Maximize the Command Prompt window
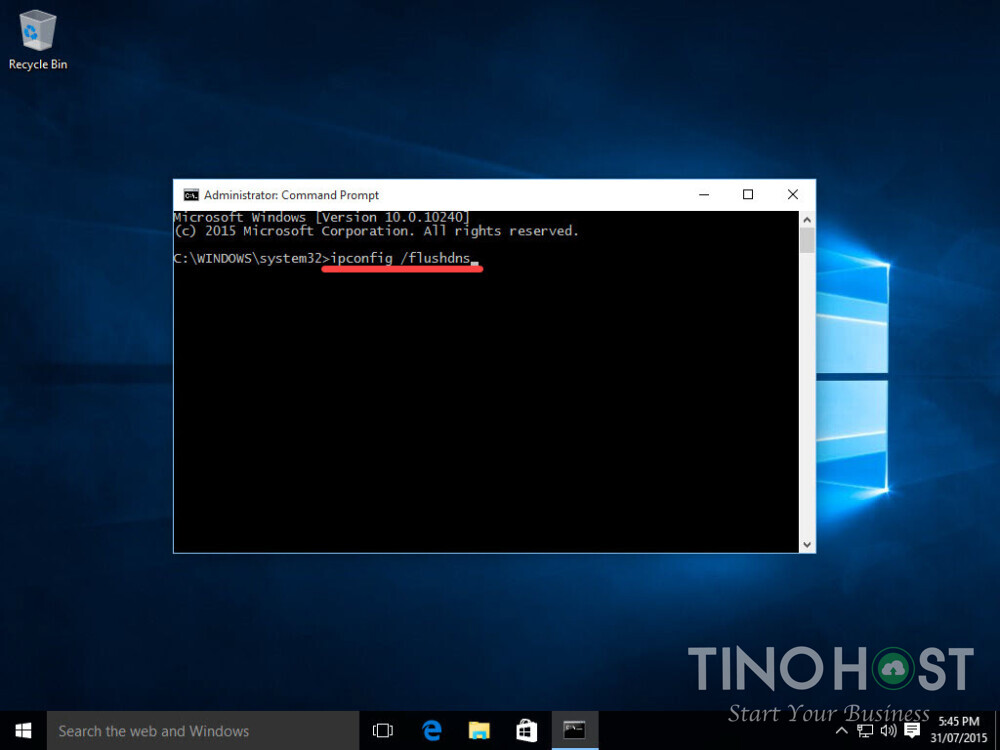 (748, 195)
